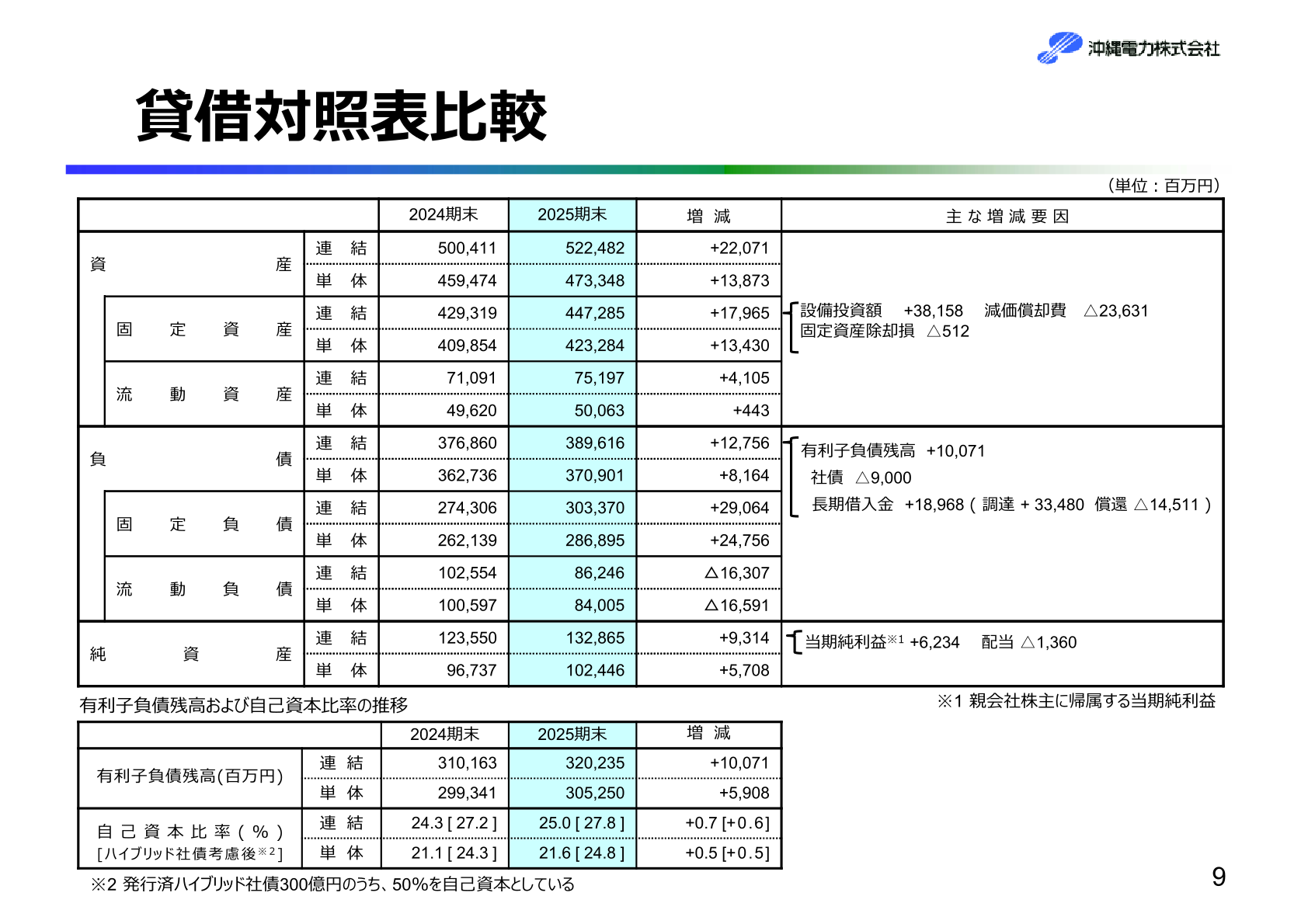Image resolution: width=1308 pixels, height=924 pixels.
Task: Click the change value +5,908
Action: (744, 793)
